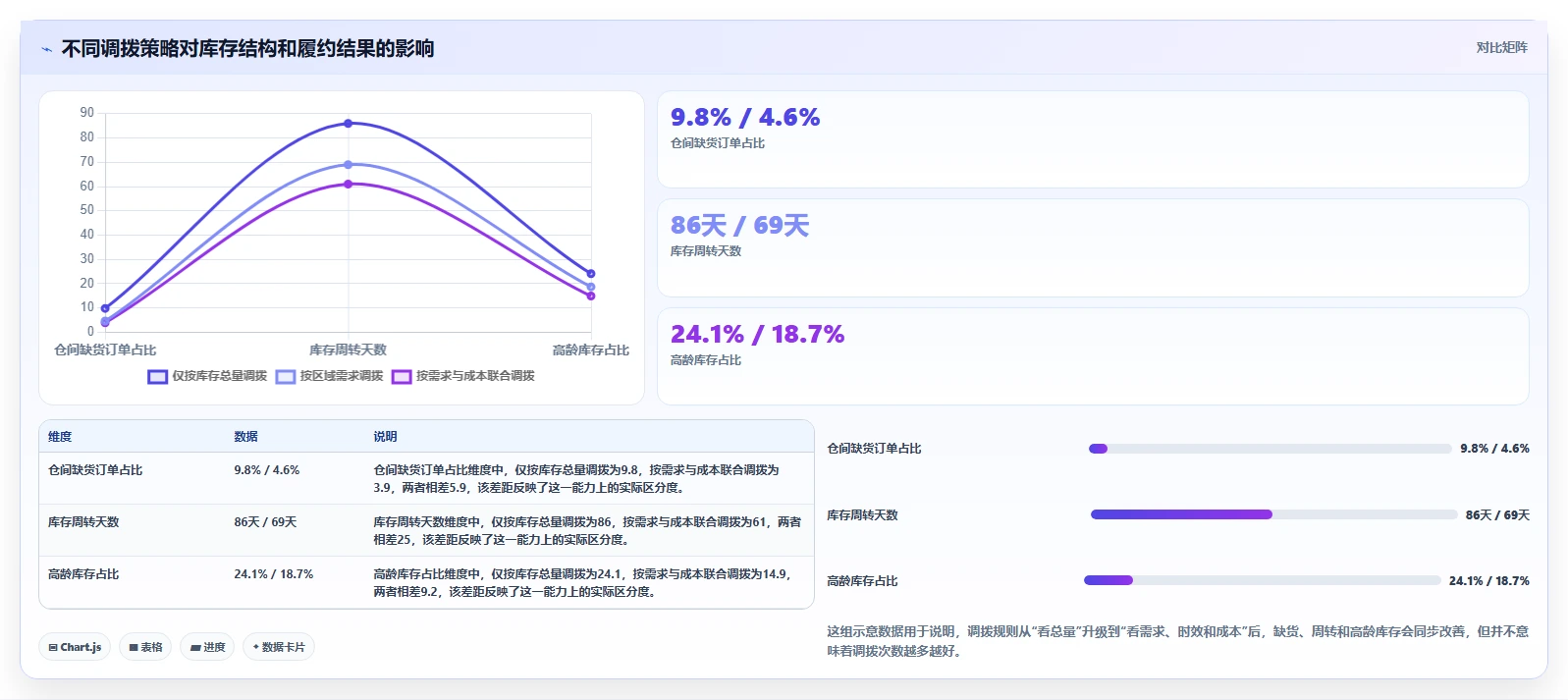The image size is (1568, 700).
Task: Click the 24.1% / 18.7% KPI card value
Action: pos(757,335)
